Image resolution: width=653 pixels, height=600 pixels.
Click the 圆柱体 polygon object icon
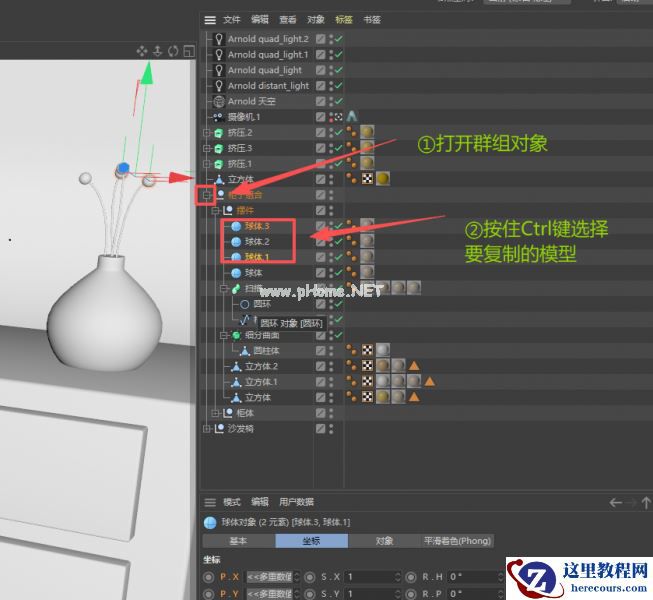coord(245,351)
